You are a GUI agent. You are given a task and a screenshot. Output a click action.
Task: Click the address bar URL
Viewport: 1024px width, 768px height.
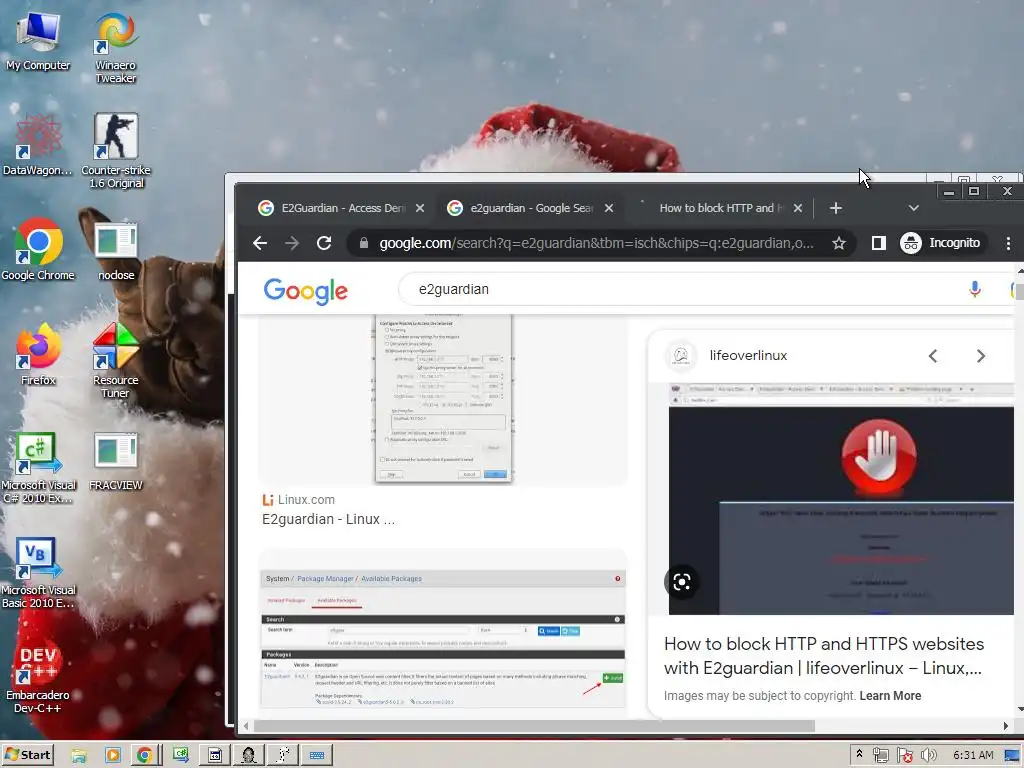click(x=596, y=243)
